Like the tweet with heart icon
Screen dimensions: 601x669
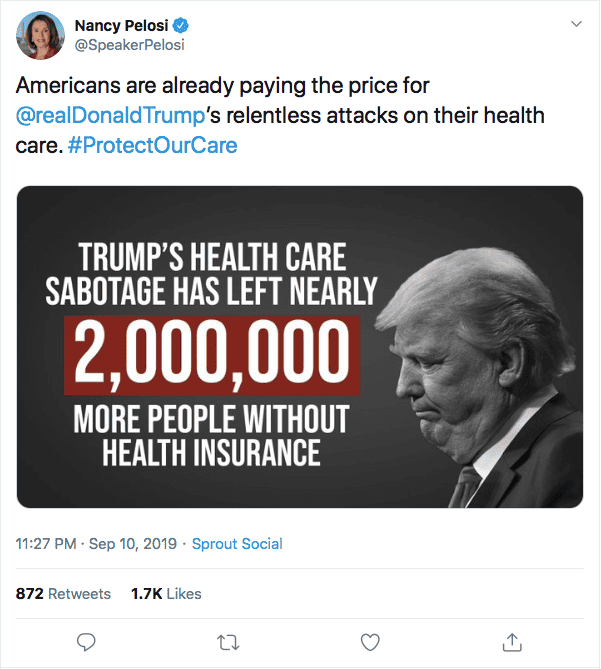[370, 640]
